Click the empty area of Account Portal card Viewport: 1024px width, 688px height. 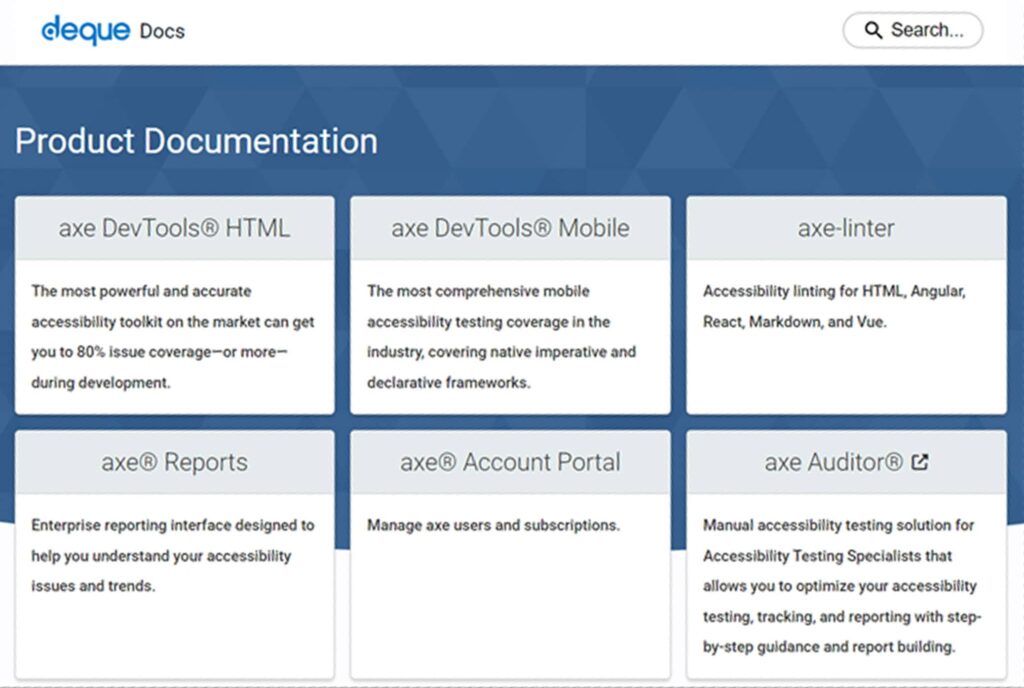(510, 610)
